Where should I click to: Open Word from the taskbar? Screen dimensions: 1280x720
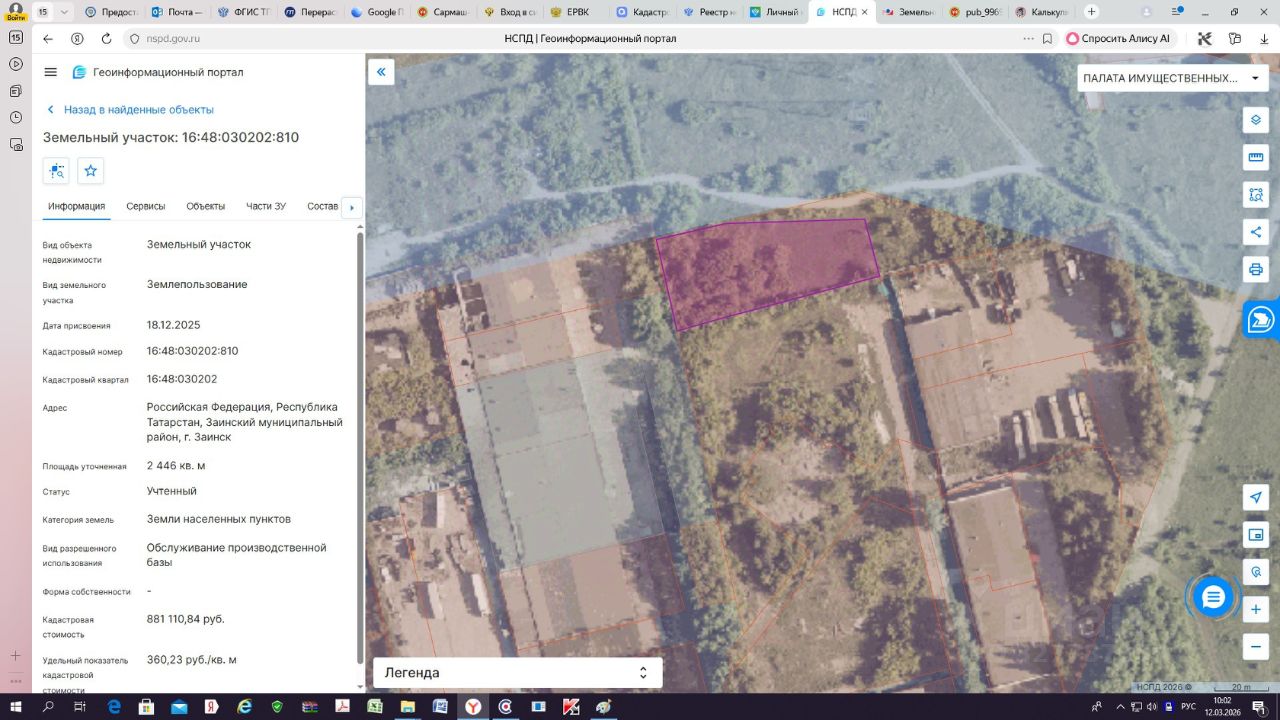pos(440,706)
